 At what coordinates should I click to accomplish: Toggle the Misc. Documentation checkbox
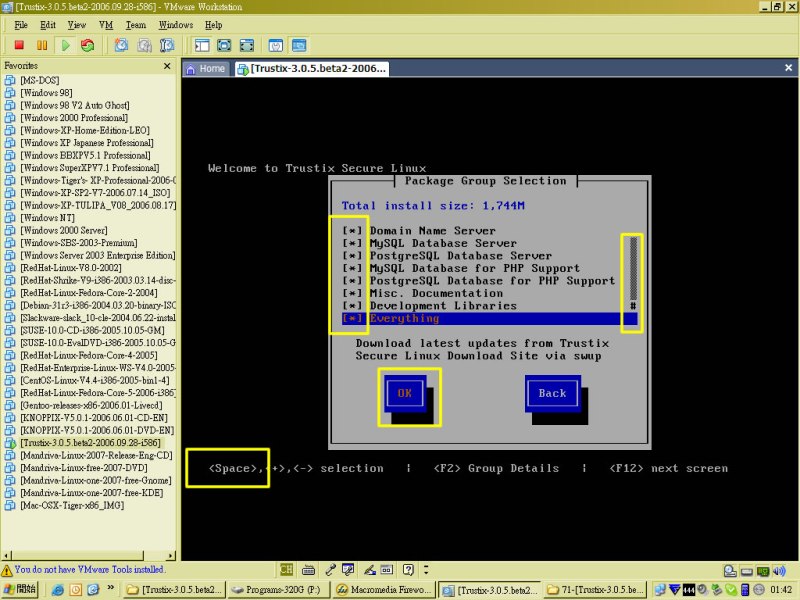[x=352, y=293]
